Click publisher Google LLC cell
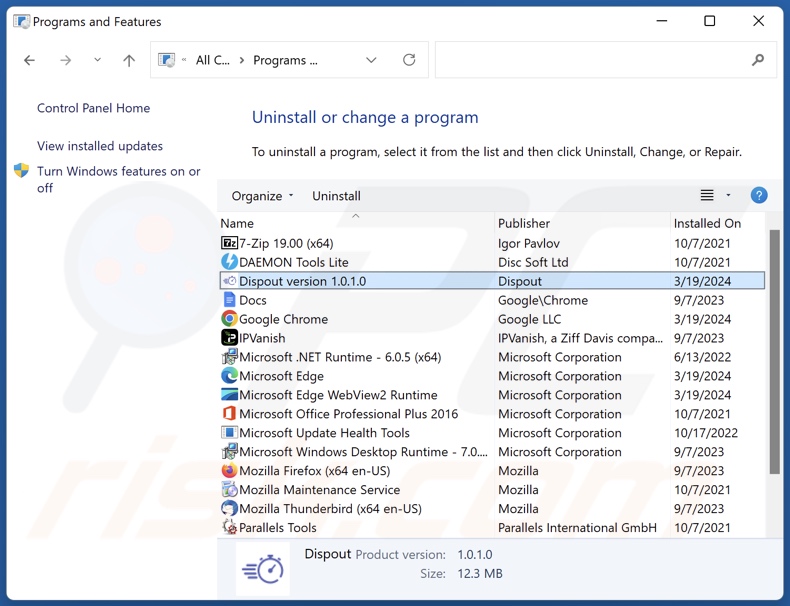Screen dimensions: 790x606 529,319
